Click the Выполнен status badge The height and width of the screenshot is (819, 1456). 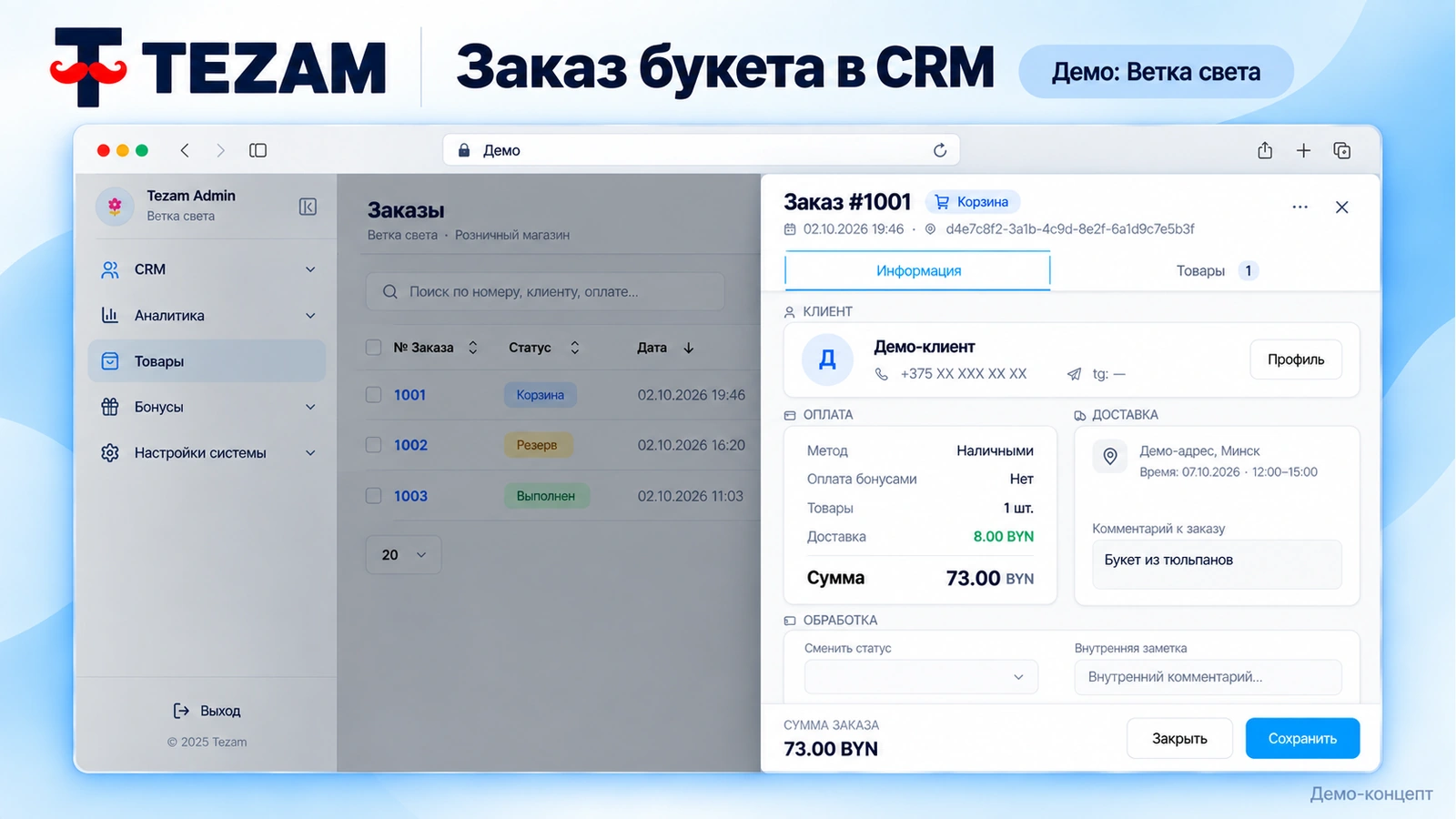(x=546, y=496)
